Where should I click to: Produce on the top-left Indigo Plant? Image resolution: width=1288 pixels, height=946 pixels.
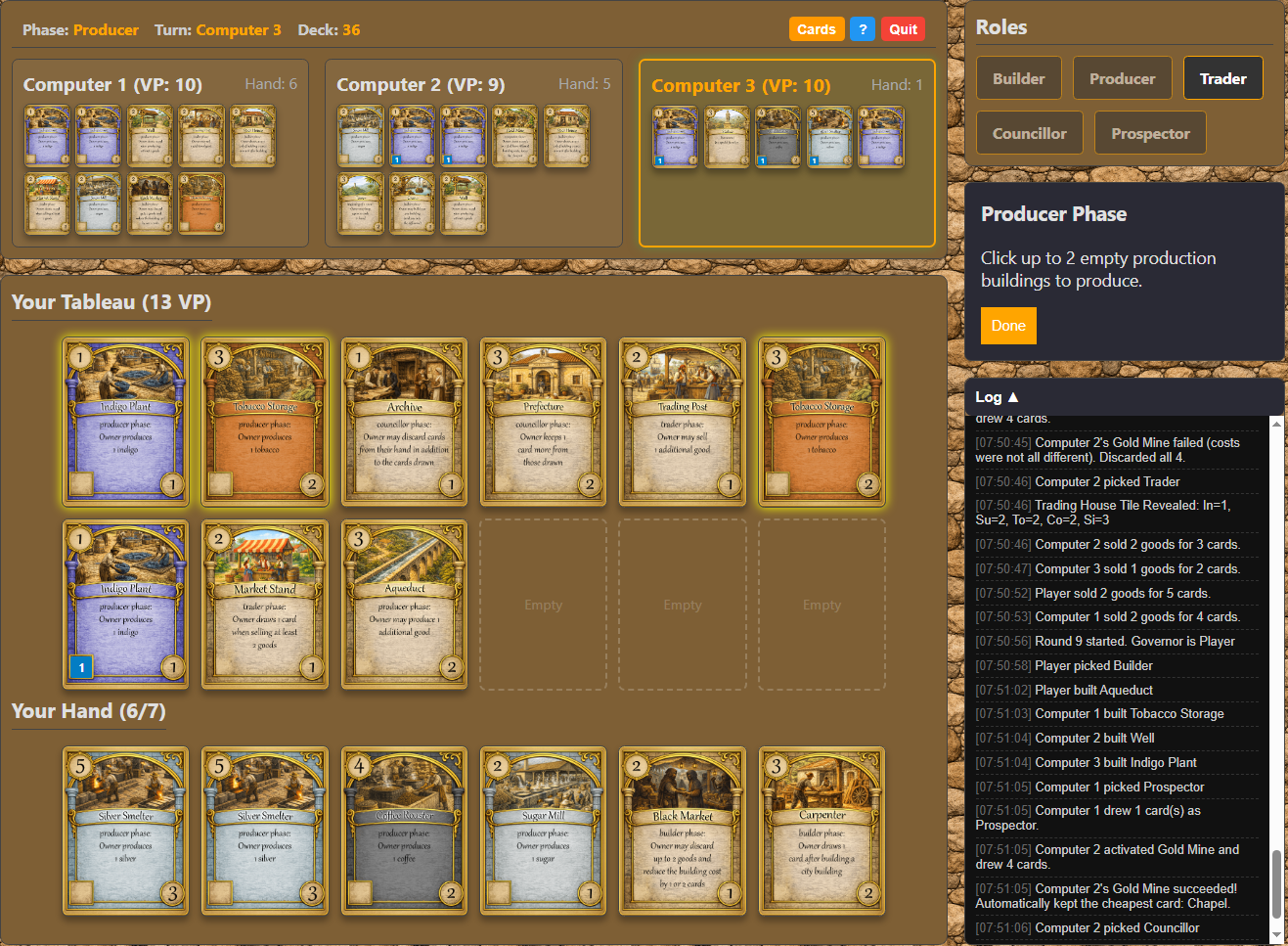(125, 422)
